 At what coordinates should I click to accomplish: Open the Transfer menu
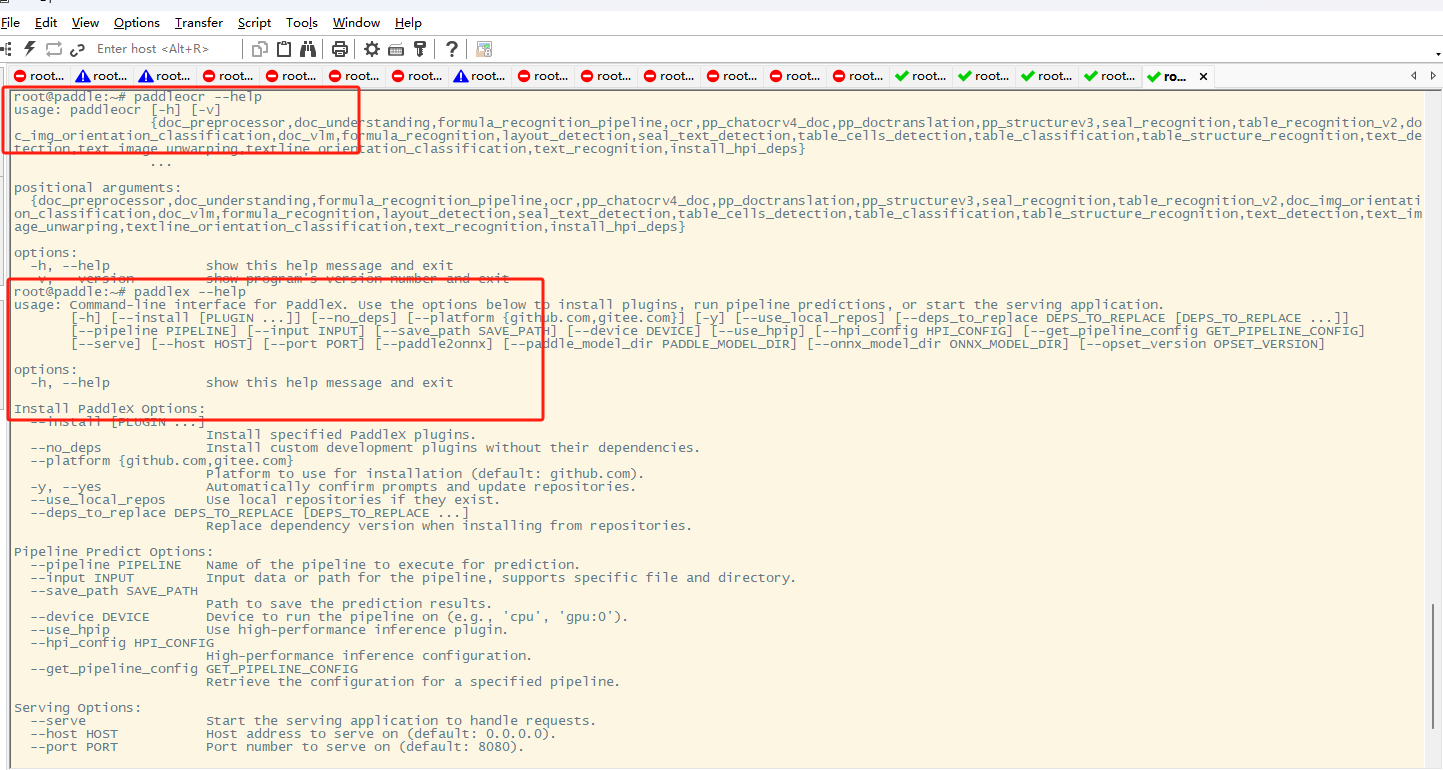199,22
